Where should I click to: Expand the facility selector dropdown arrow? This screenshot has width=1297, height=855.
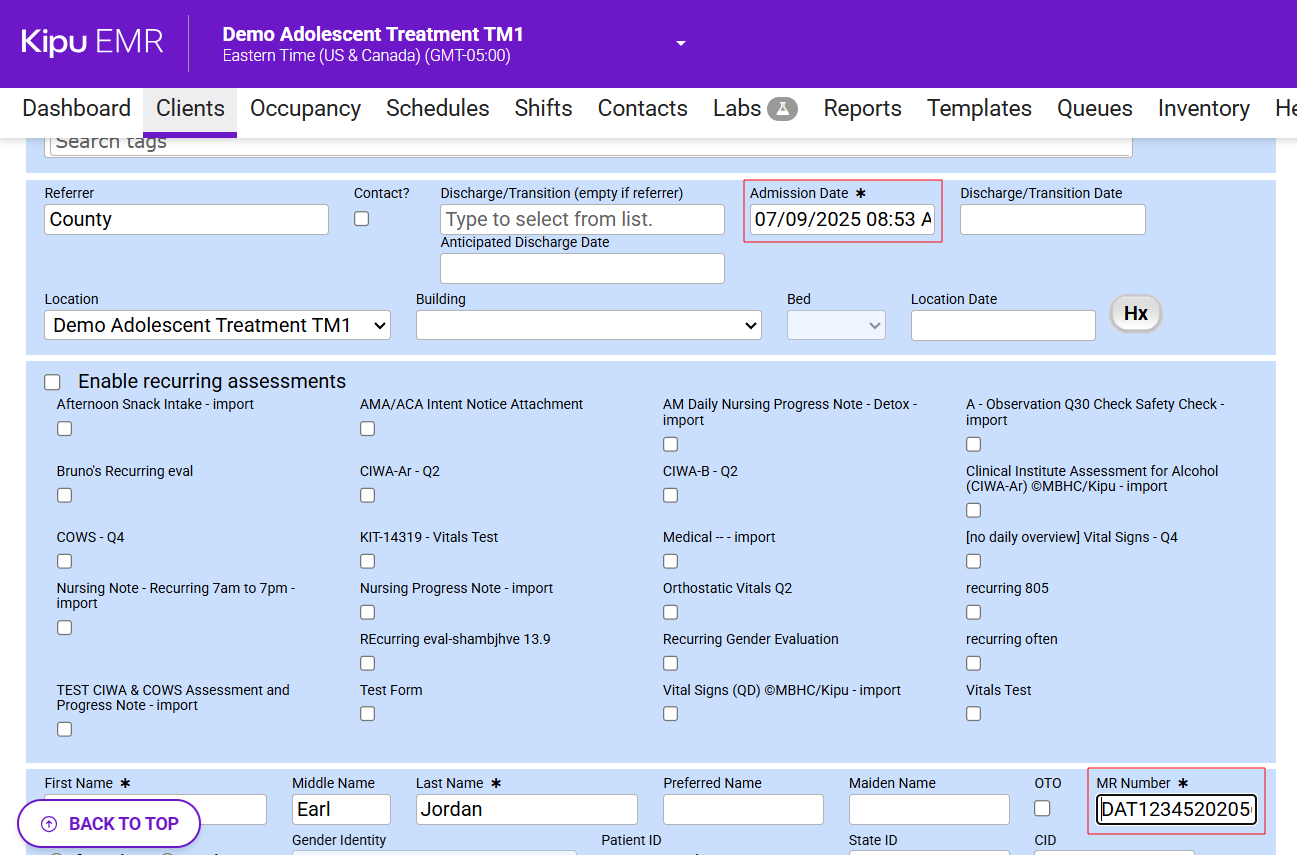pyautogui.click(x=681, y=44)
